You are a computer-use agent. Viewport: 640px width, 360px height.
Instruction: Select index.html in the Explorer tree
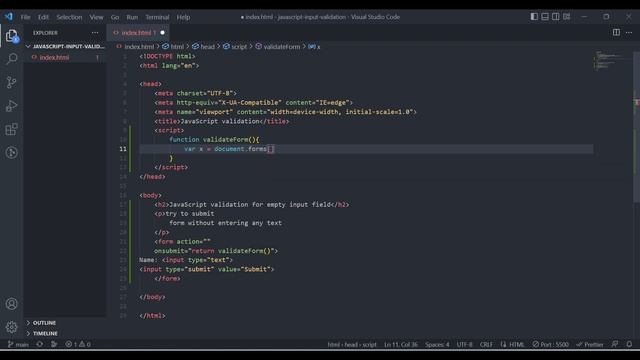(65, 58)
